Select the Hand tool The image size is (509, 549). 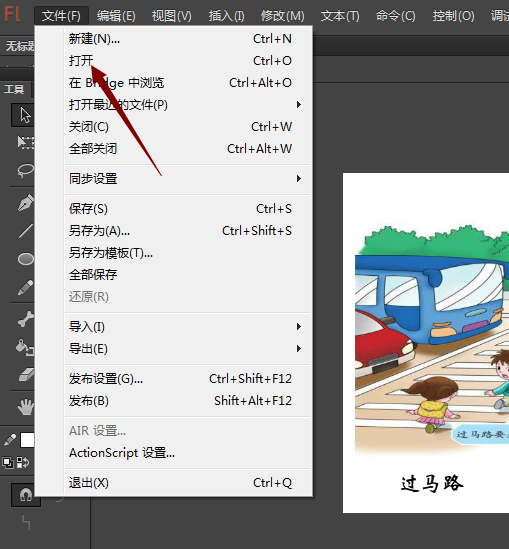tap(26, 406)
